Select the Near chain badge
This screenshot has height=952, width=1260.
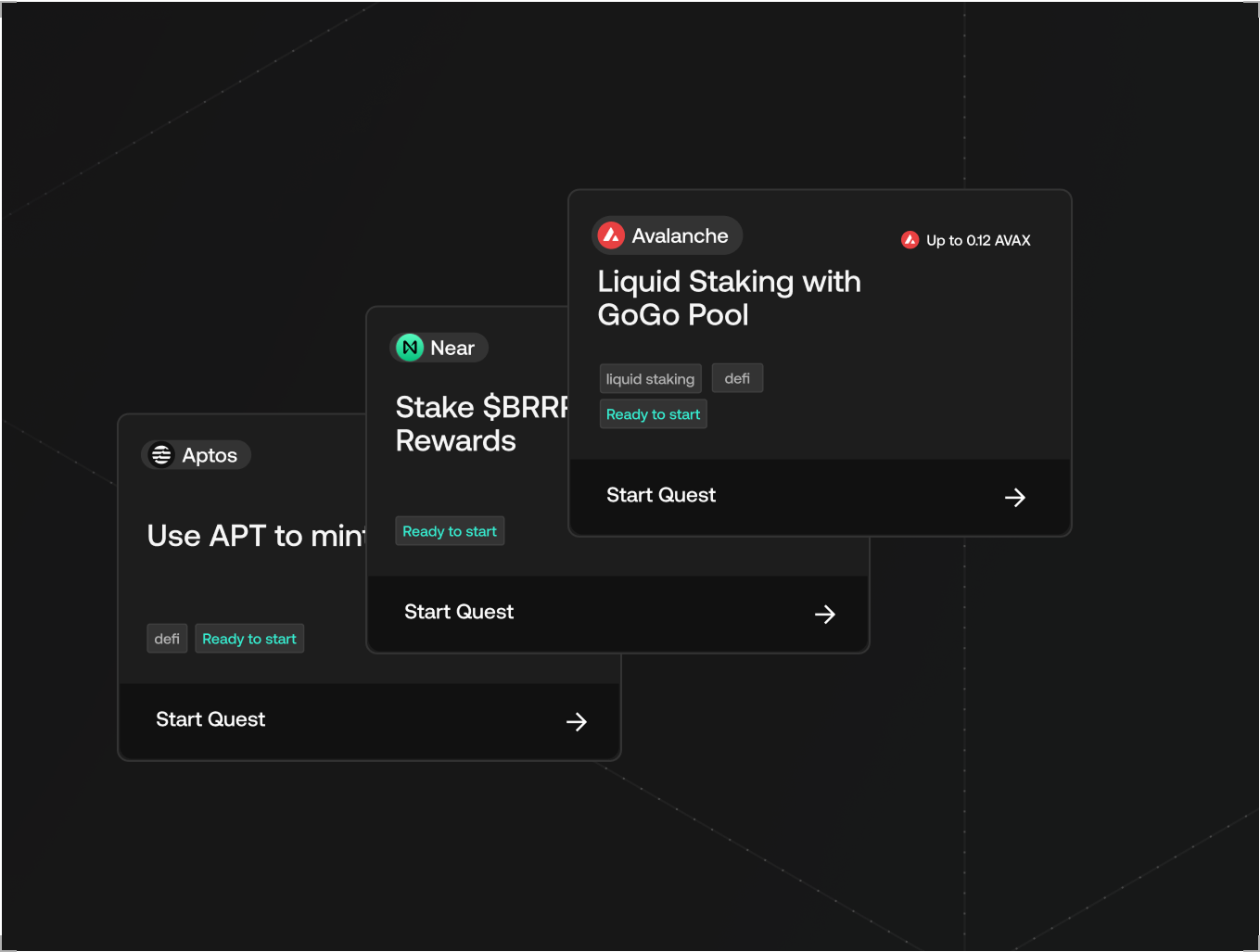pos(439,348)
